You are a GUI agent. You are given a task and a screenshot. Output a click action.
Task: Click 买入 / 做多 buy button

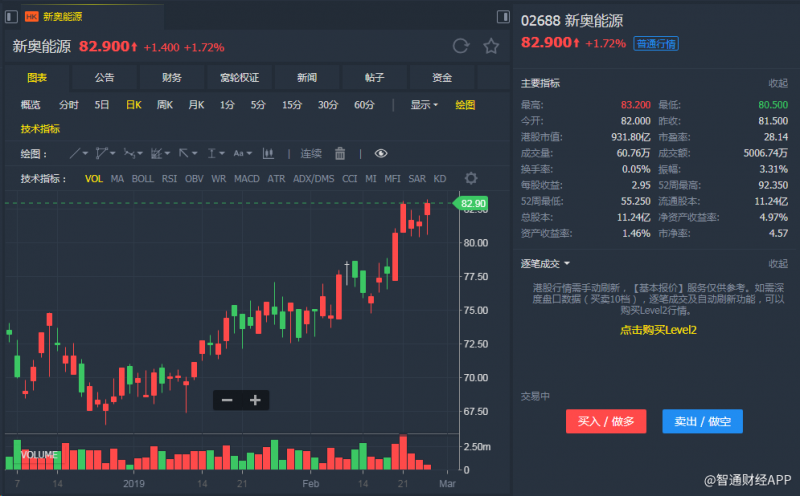point(607,421)
